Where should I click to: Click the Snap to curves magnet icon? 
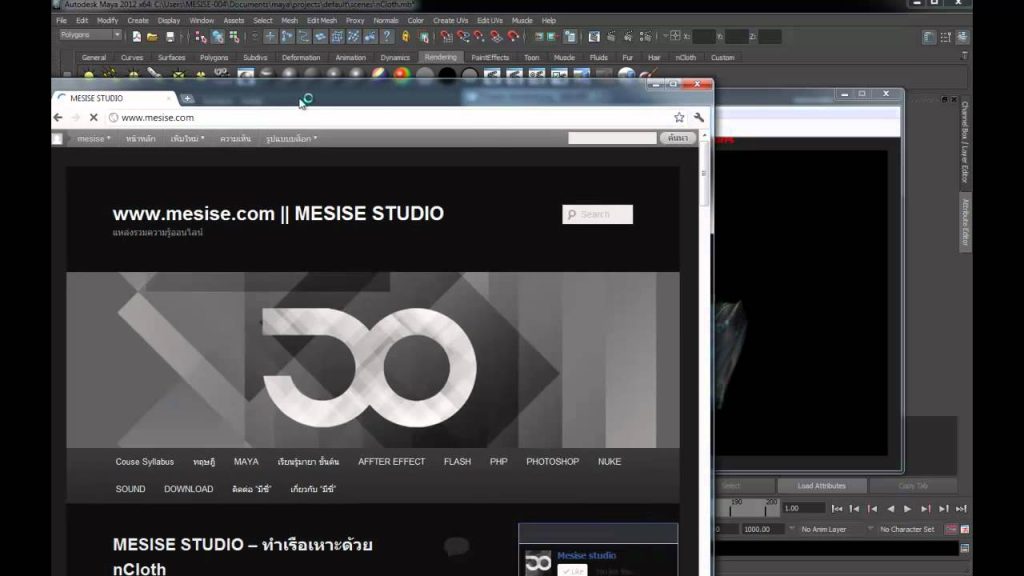(x=463, y=37)
